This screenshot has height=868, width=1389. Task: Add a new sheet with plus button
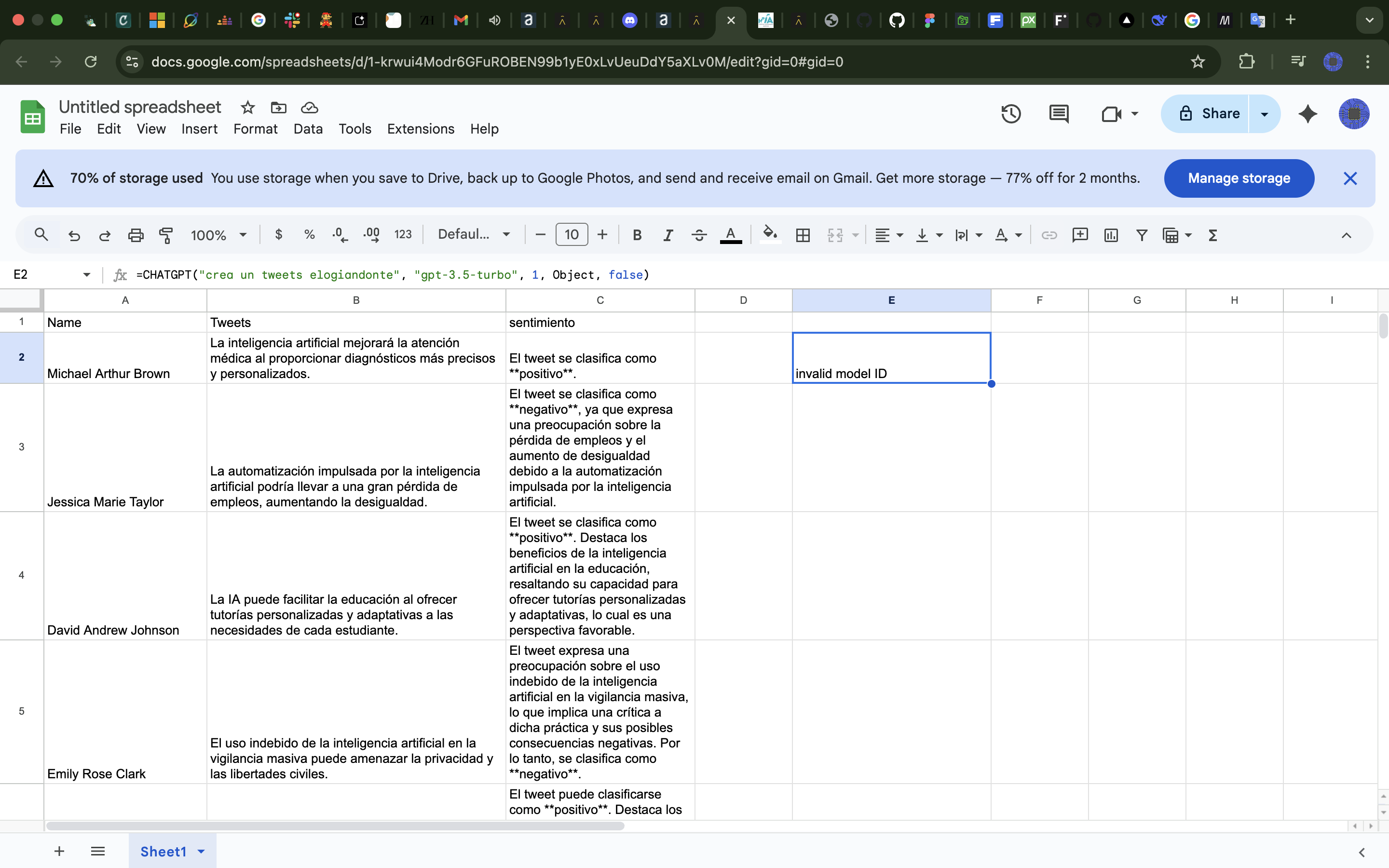pyautogui.click(x=59, y=851)
